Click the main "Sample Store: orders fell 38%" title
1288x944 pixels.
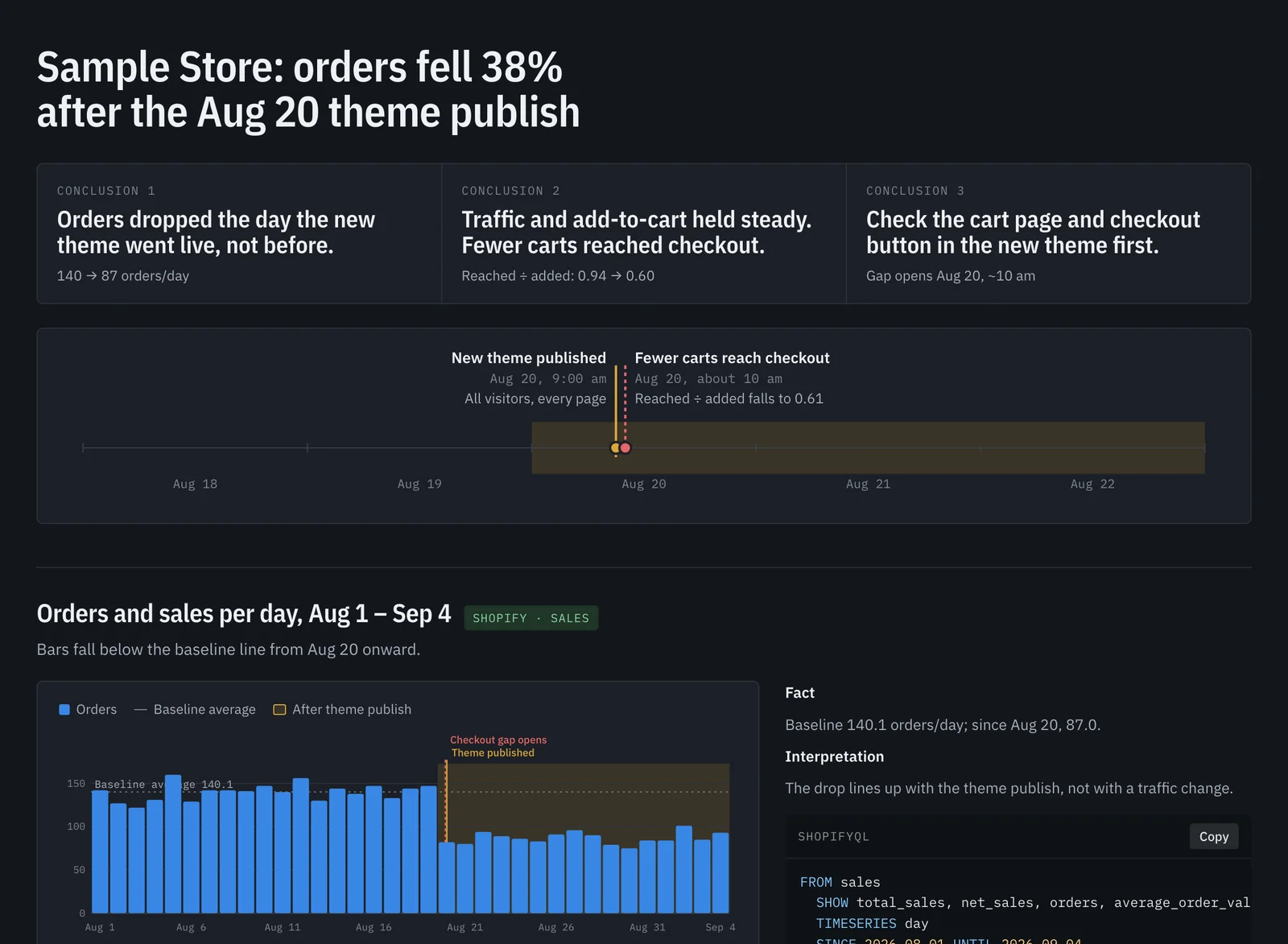(308, 89)
